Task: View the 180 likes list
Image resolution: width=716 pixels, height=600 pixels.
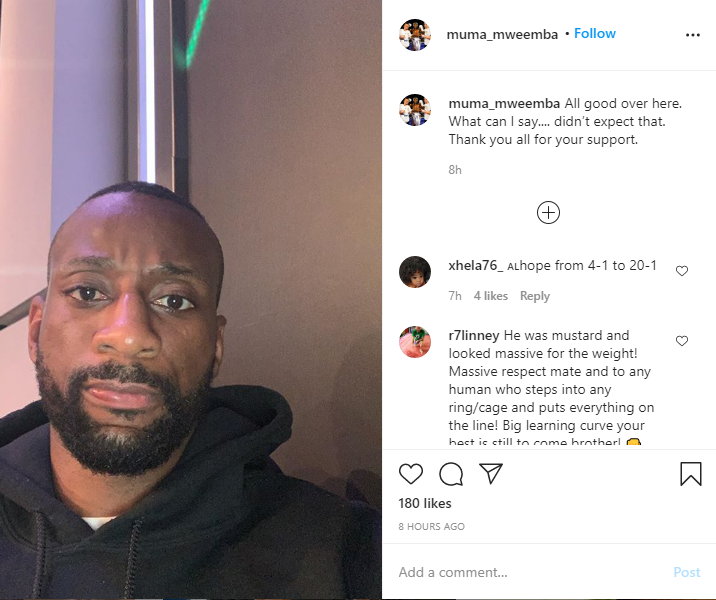Action: 425,503
